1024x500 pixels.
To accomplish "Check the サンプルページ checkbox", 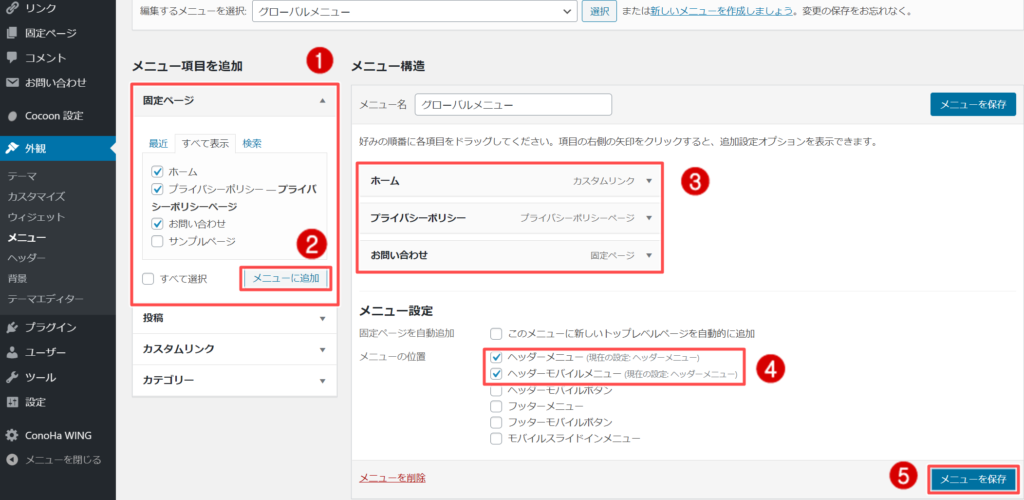I will [x=157, y=242].
